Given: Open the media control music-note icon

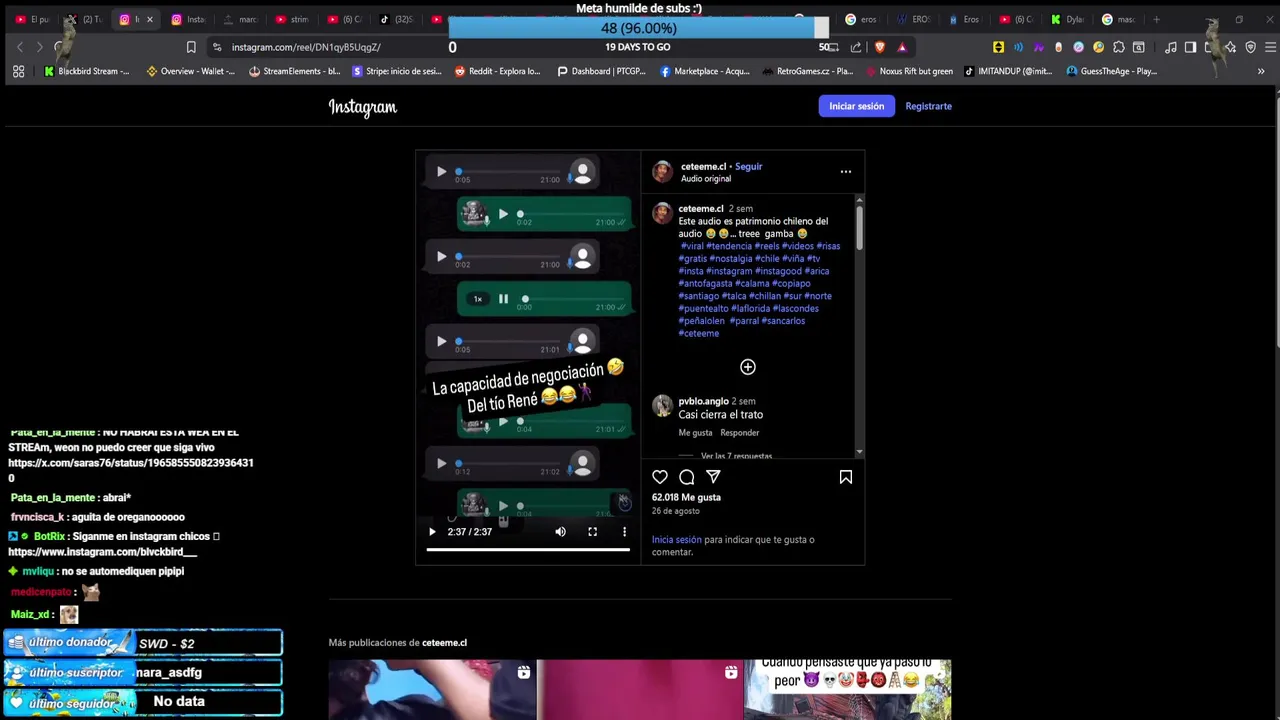Looking at the screenshot, I should pyautogui.click(x=1170, y=47).
